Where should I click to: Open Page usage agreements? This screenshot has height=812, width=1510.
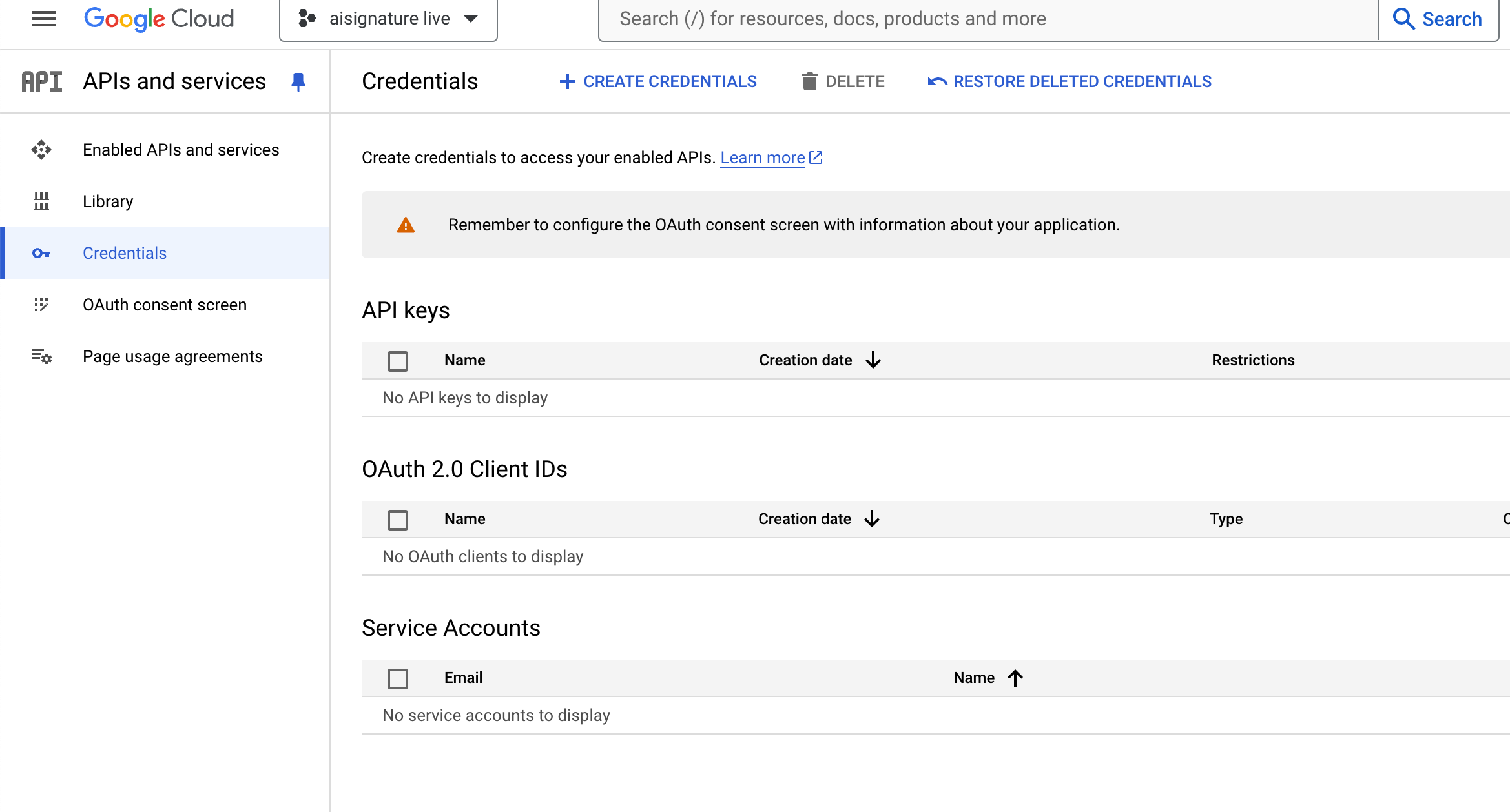(x=165, y=356)
